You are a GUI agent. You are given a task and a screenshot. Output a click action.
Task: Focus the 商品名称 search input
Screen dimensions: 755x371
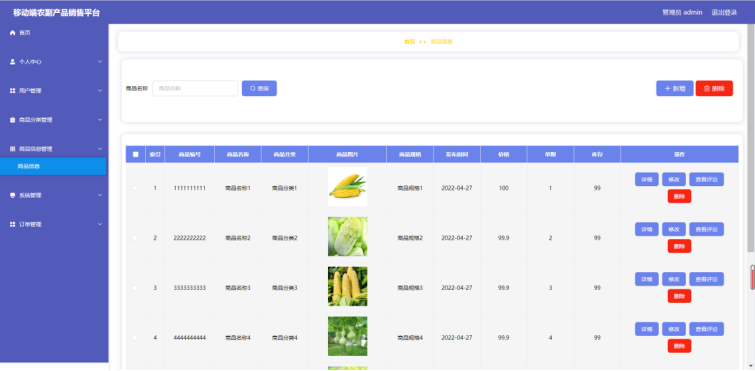195,89
